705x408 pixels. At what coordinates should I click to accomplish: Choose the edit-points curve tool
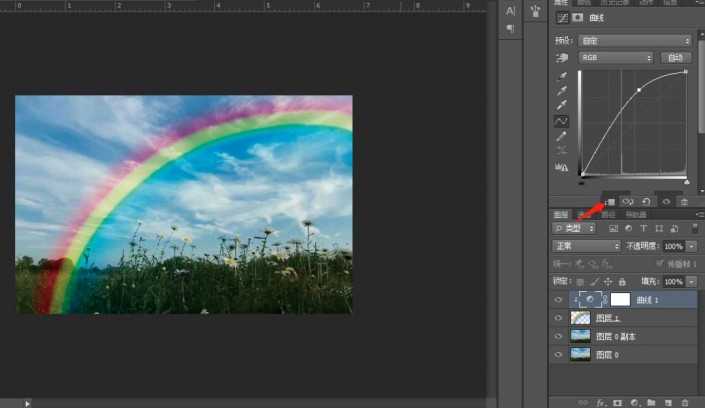point(562,121)
